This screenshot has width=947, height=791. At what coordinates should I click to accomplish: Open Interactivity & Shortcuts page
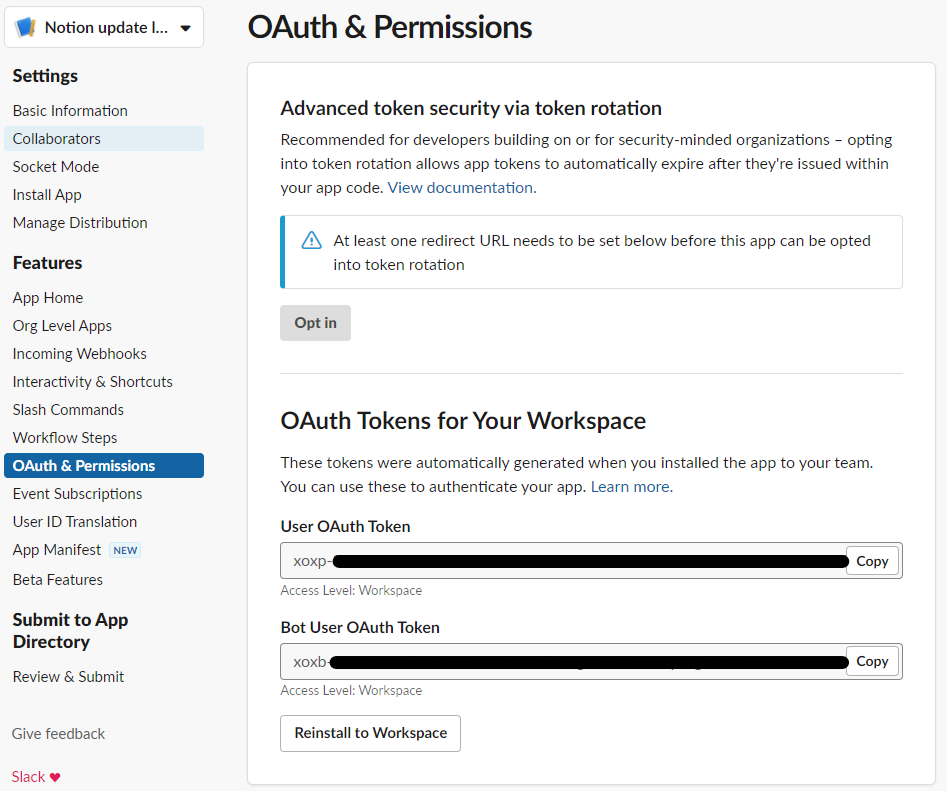[92, 382]
